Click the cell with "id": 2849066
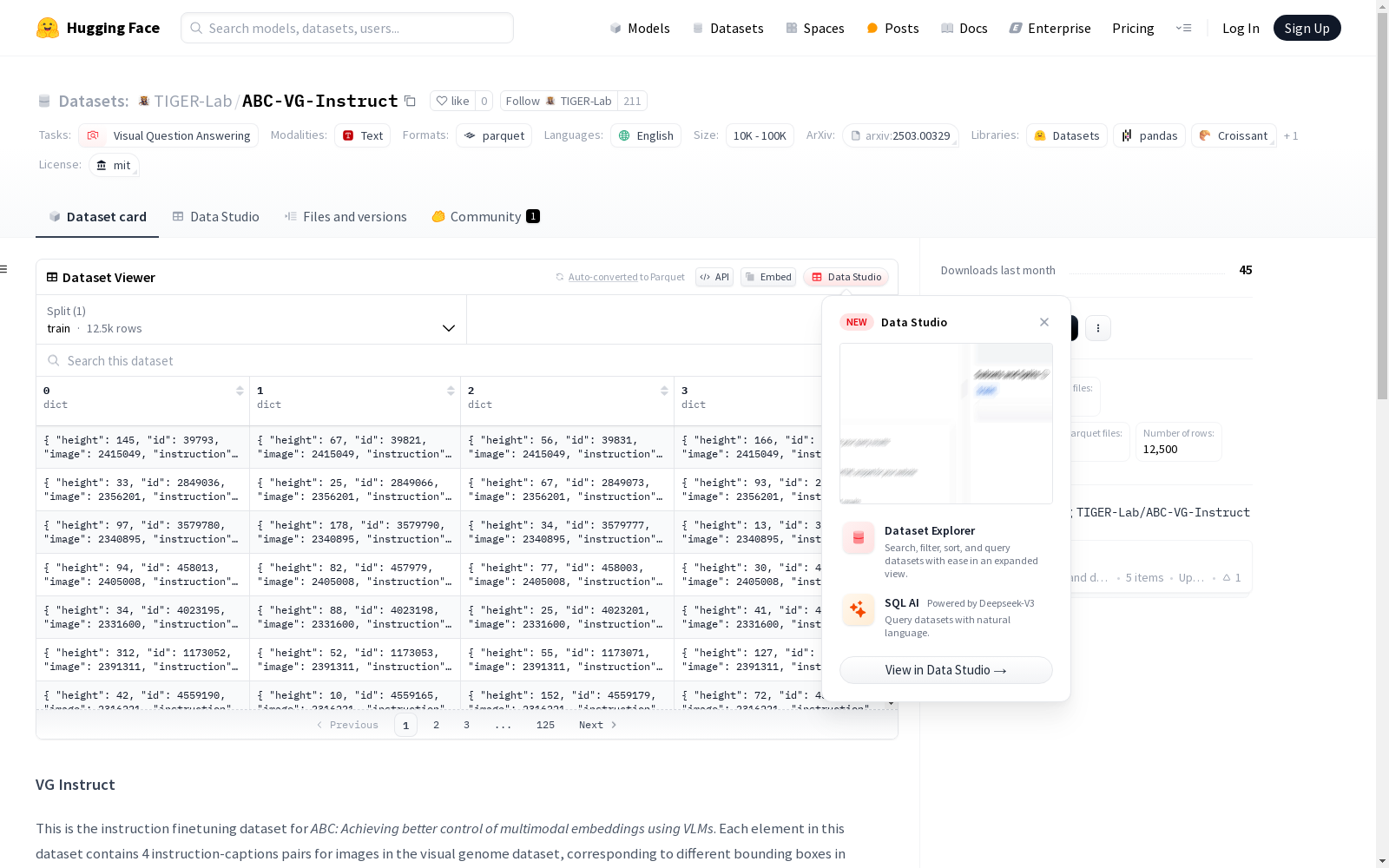This screenshot has height=868, width=1389. coord(355,490)
